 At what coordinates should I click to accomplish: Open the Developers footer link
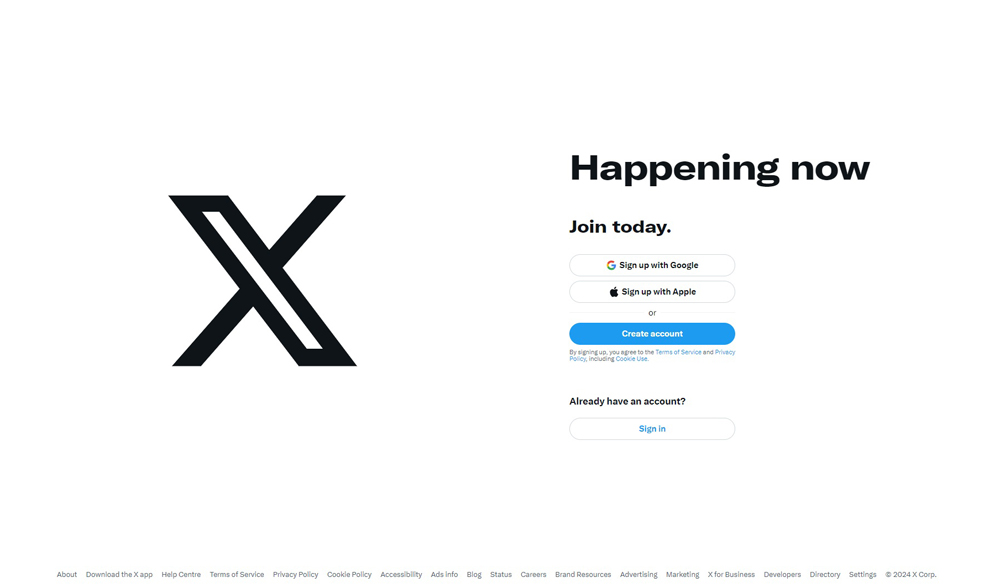click(x=782, y=575)
